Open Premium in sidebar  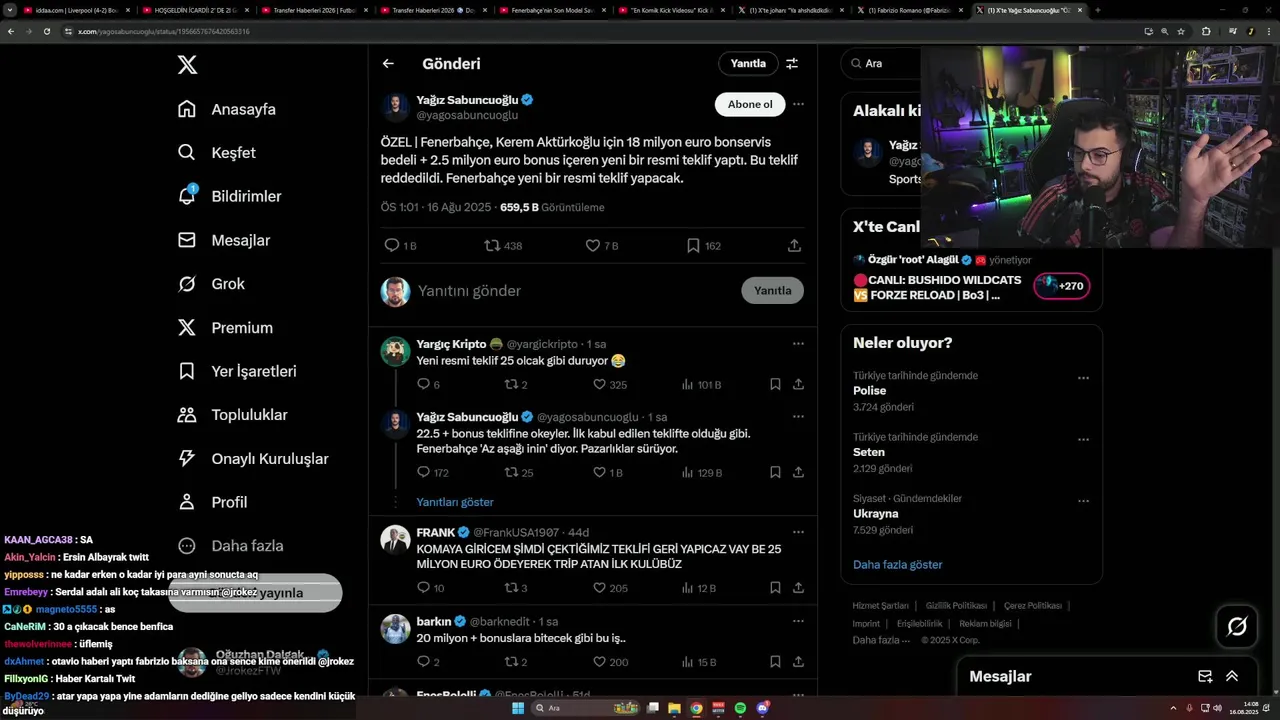(225, 328)
